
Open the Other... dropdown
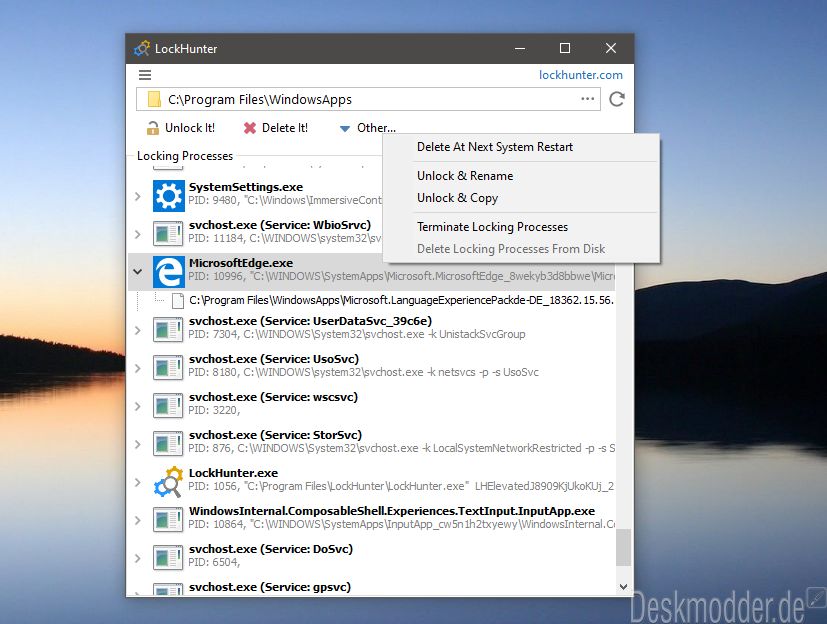coord(368,128)
